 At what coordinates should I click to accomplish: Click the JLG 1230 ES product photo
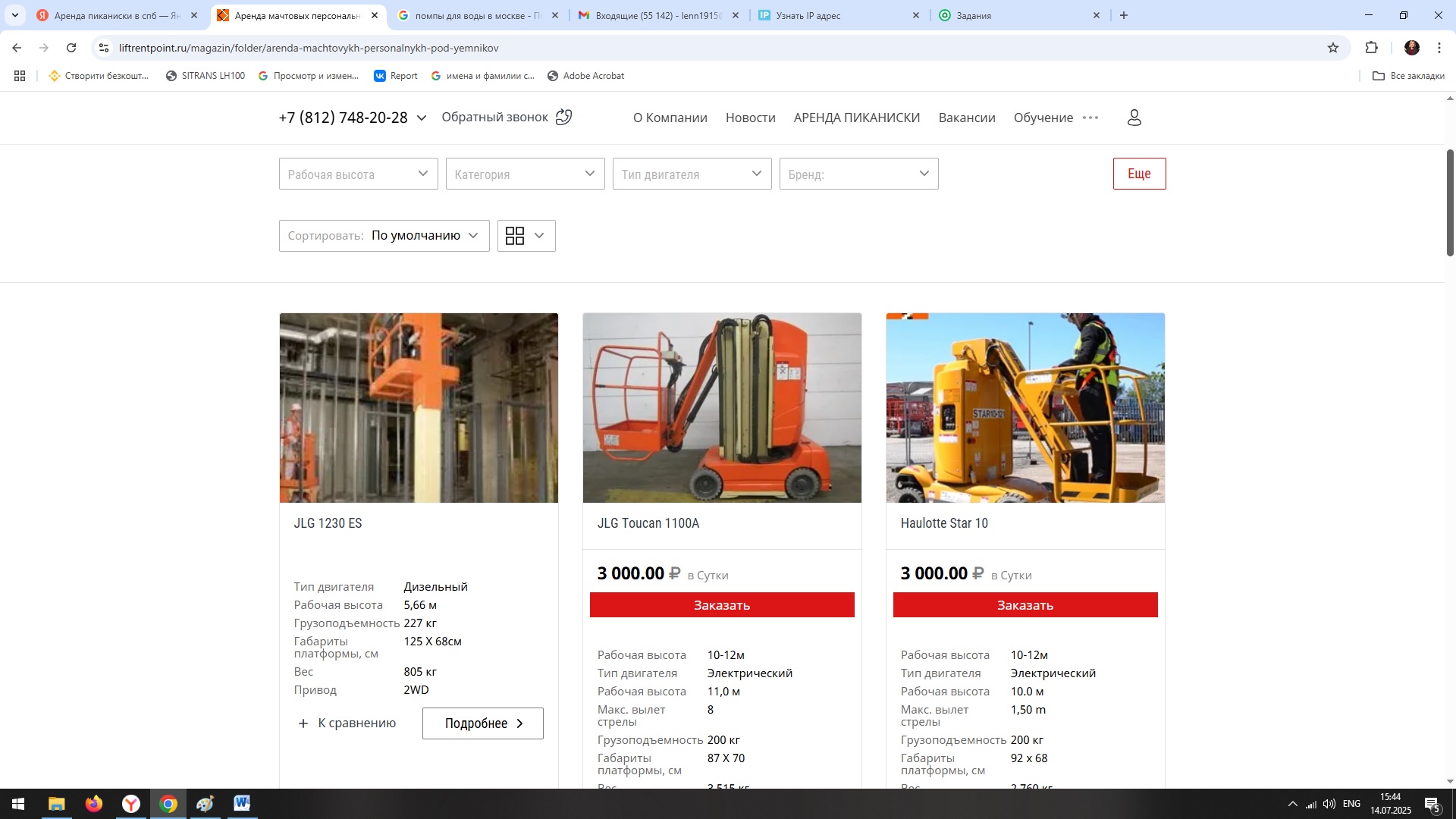point(419,408)
